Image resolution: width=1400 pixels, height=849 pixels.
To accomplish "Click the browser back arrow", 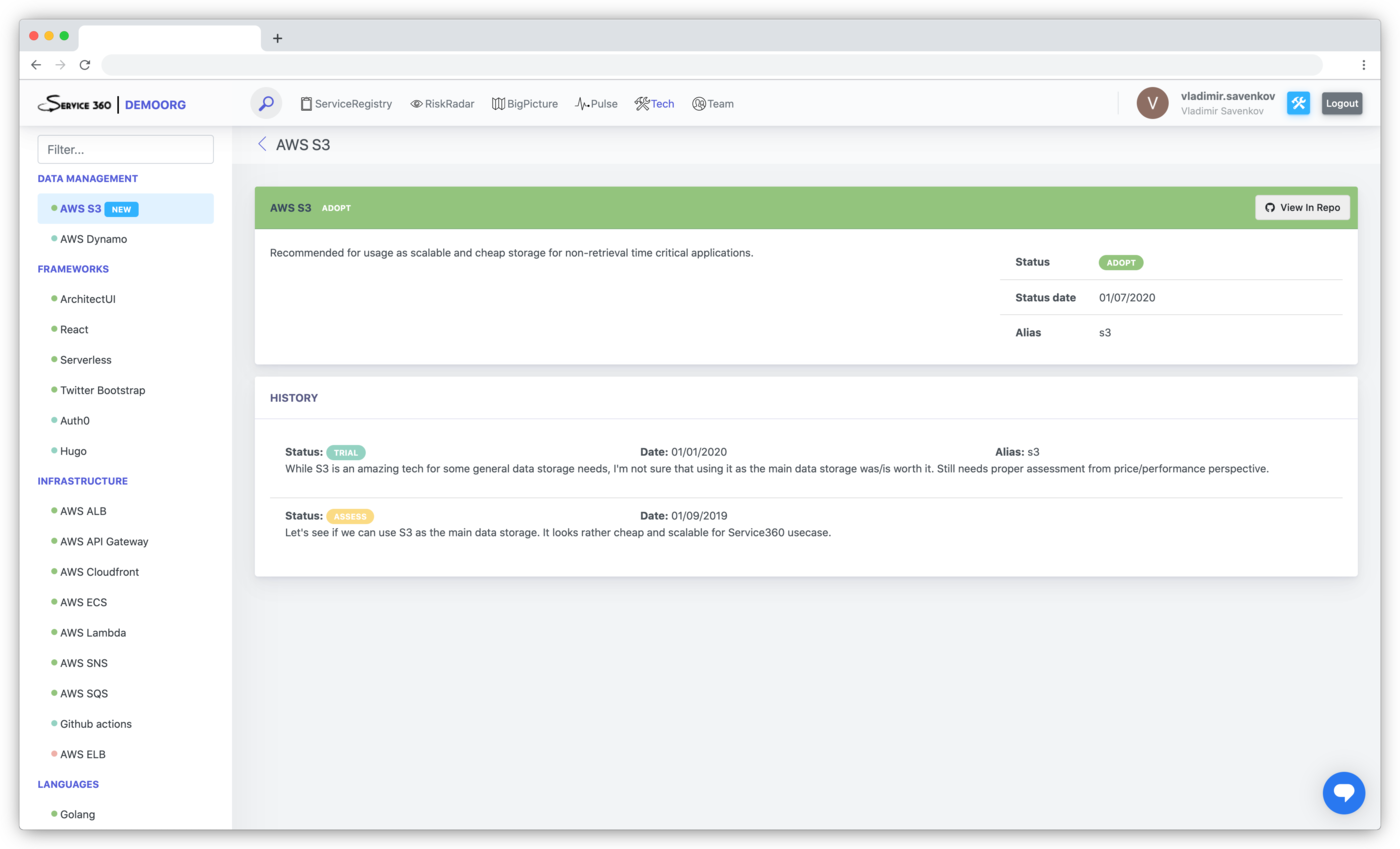I will [36, 64].
